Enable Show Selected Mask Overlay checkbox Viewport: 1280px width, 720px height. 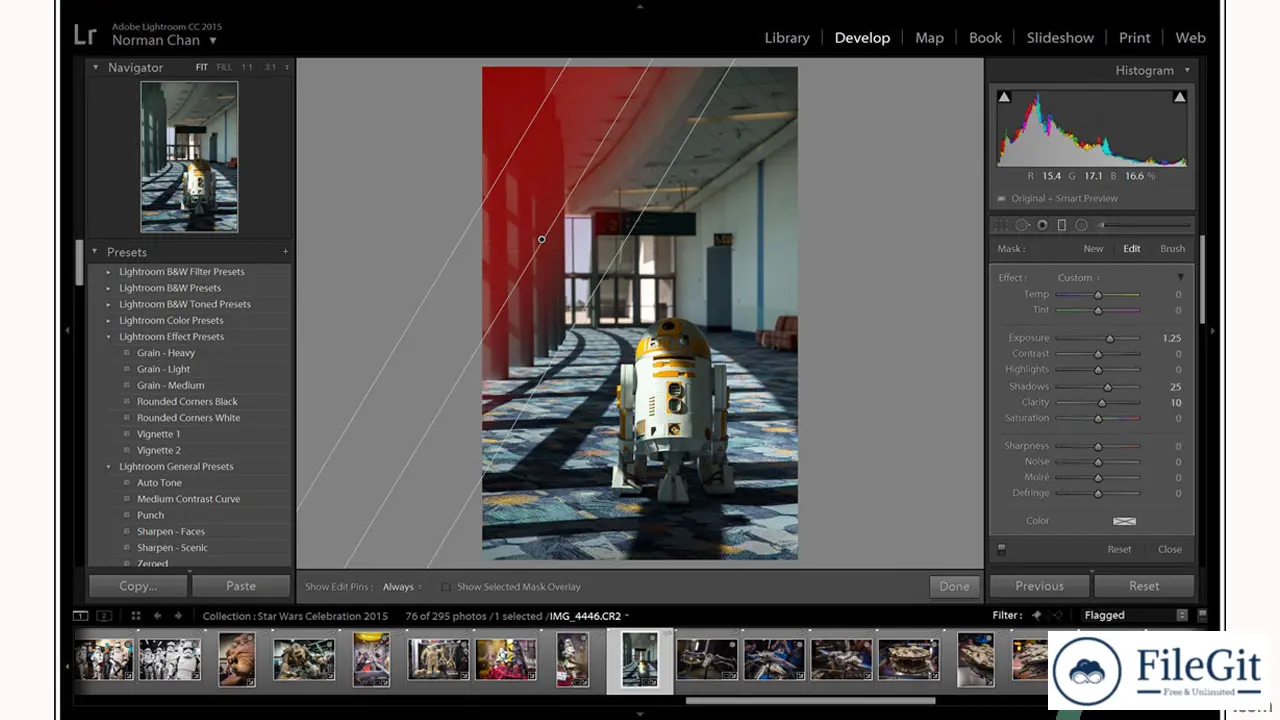click(x=446, y=587)
